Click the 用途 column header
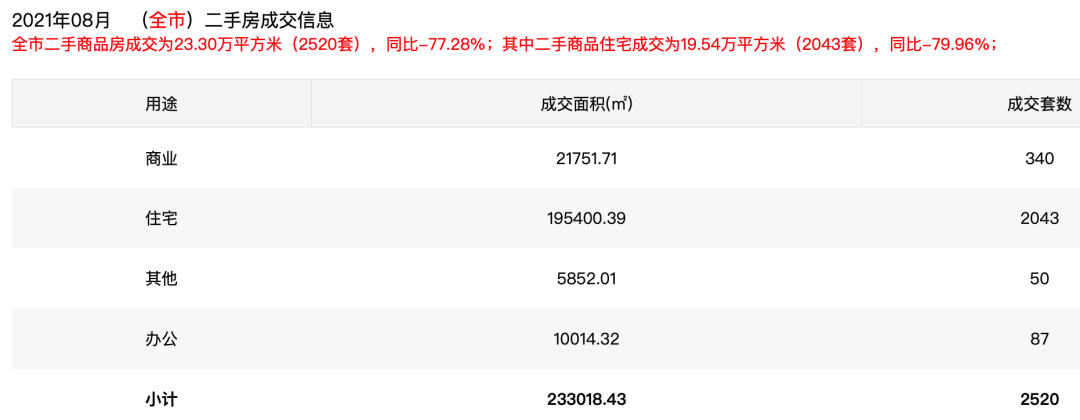1080x420 pixels. point(161,104)
